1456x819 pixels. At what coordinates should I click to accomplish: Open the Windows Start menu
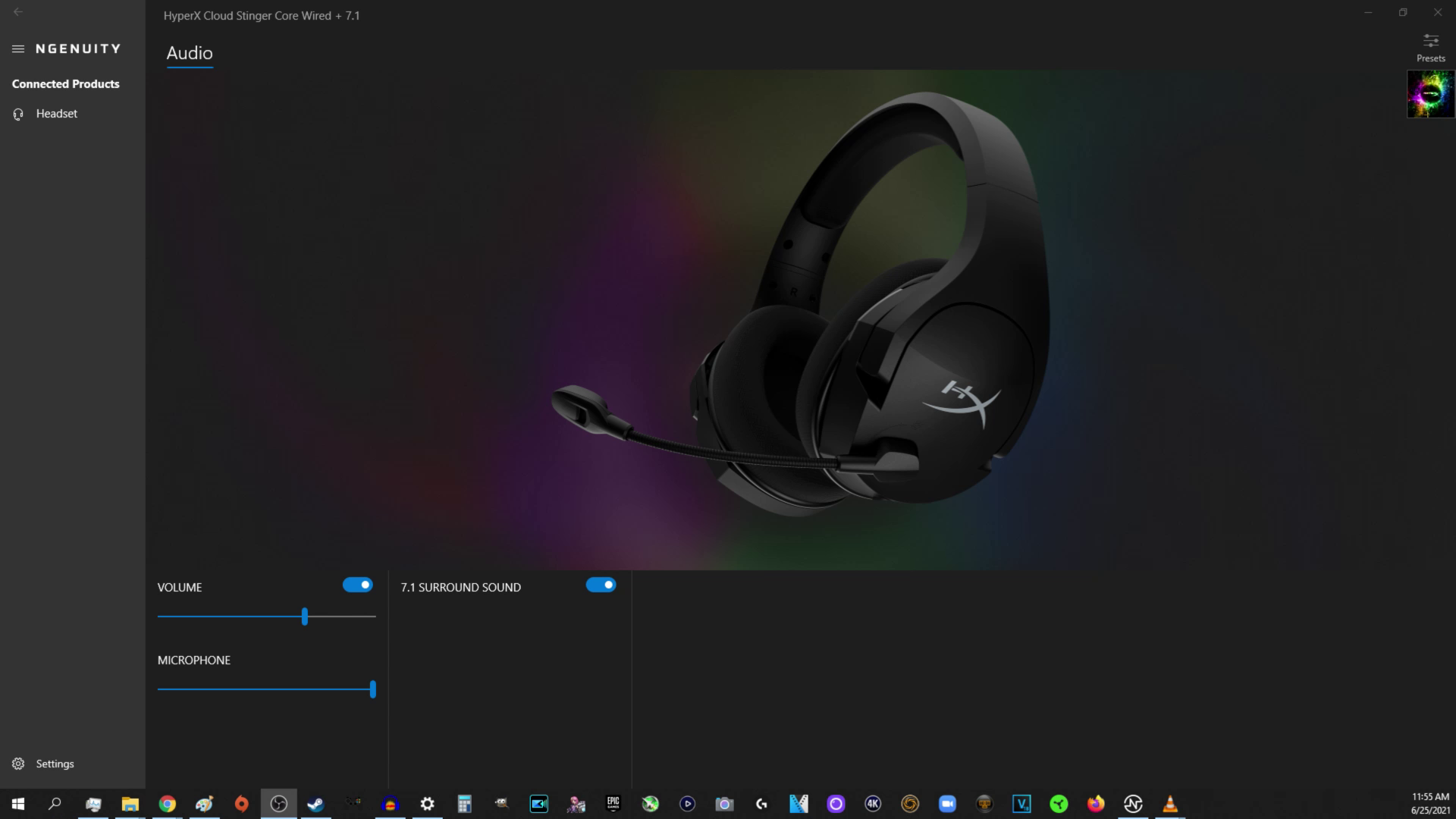click(x=18, y=804)
